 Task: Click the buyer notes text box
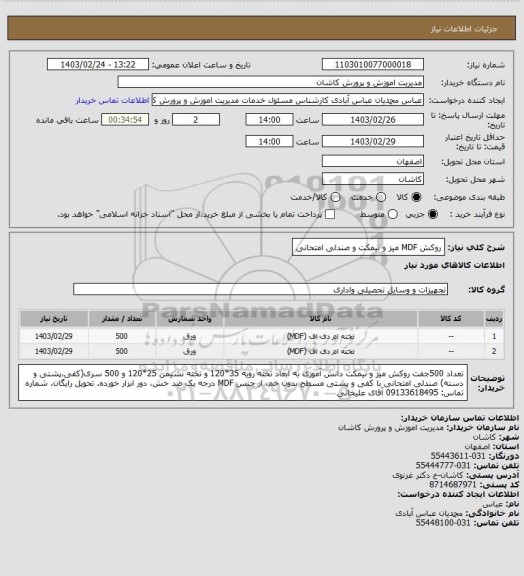tap(243, 383)
